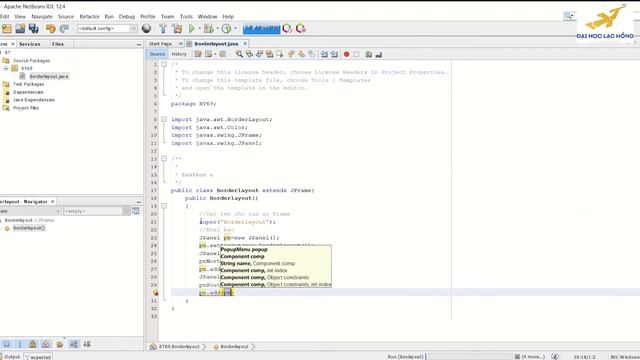
Task: Switch editor to History view
Action: [x=179, y=54]
